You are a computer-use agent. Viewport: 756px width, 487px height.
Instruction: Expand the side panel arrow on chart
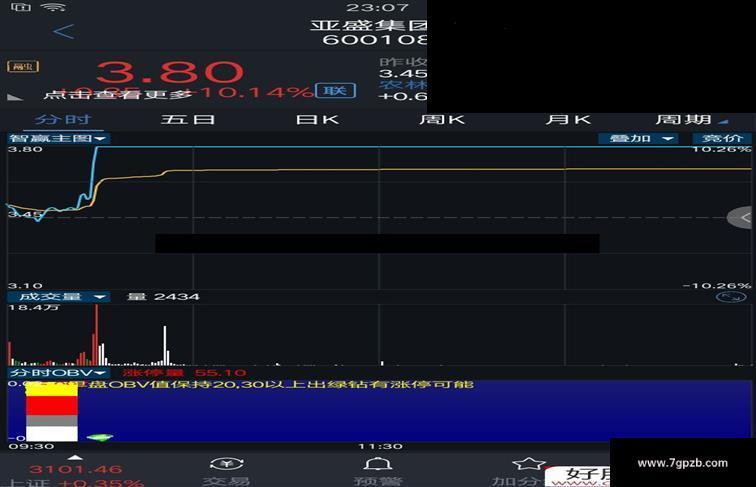(742, 217)
